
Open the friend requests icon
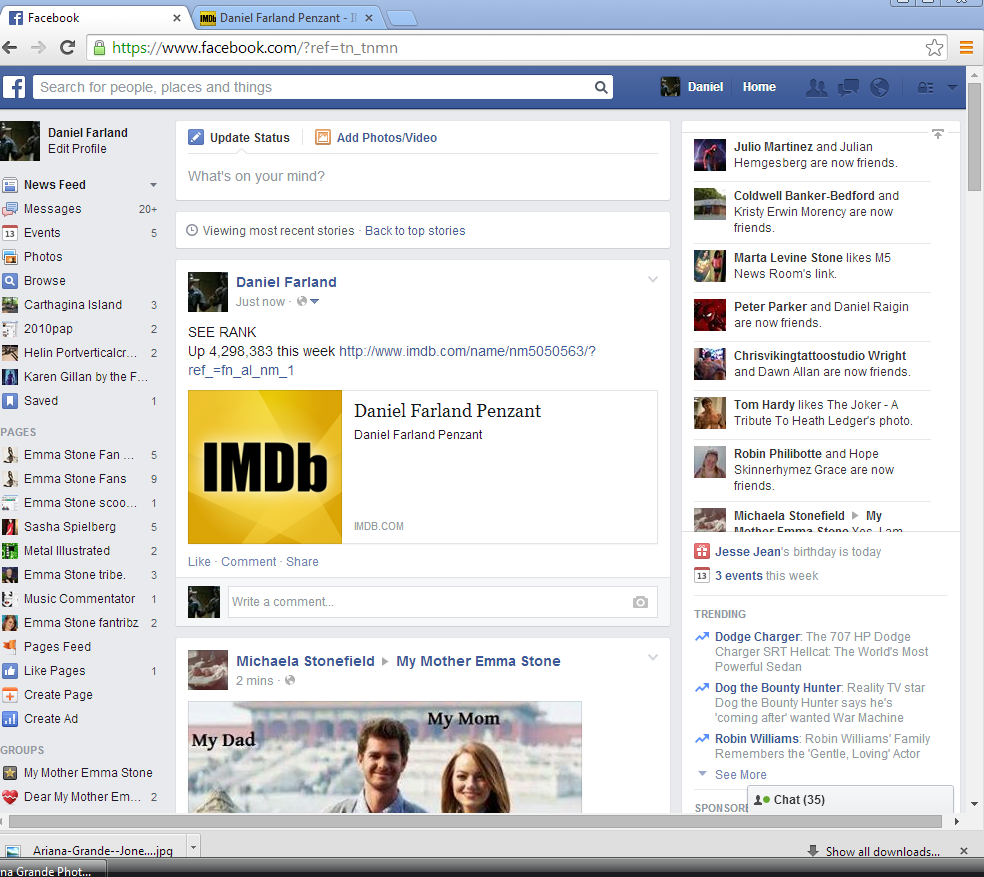pyautogui.click(x=816, y=87)
